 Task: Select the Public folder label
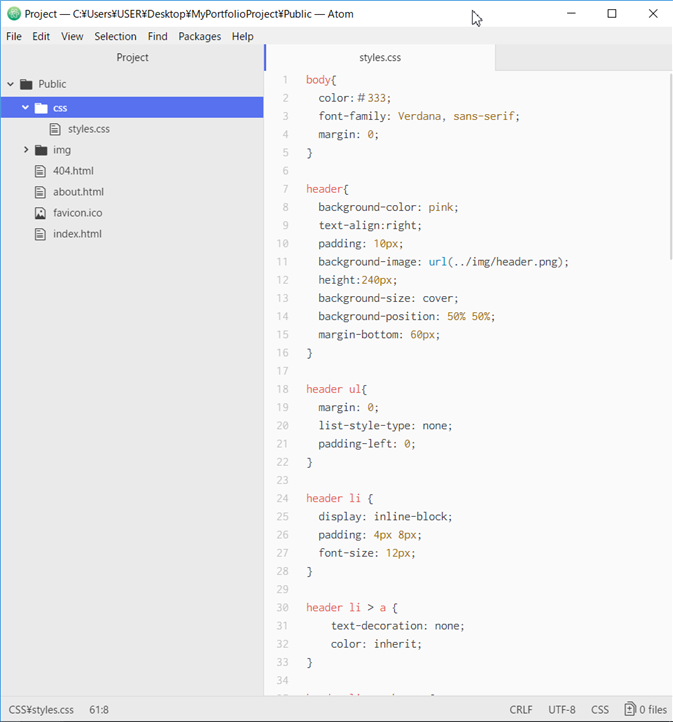(x=52, y=84)
